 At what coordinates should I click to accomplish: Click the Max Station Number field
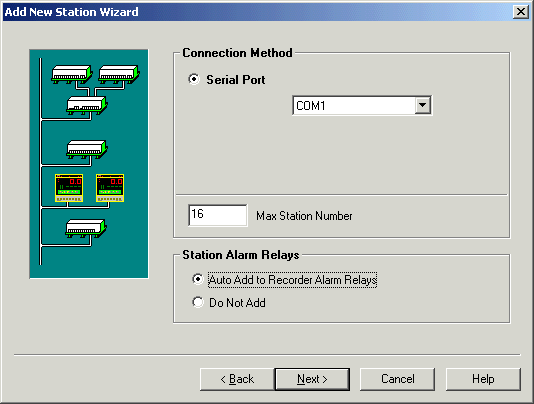tap(218, 215)
